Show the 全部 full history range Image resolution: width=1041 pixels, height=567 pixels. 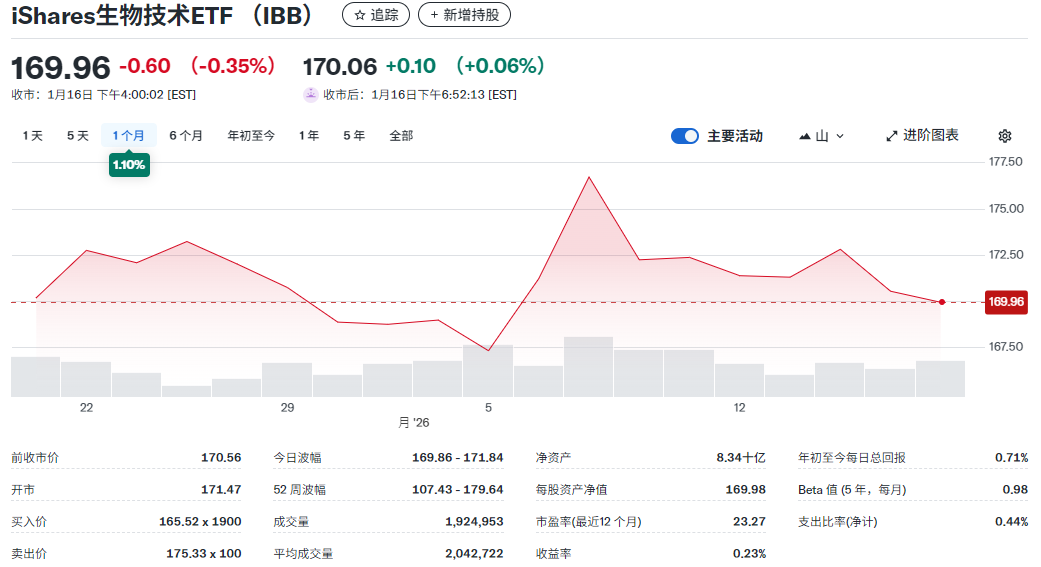(401, 135)
